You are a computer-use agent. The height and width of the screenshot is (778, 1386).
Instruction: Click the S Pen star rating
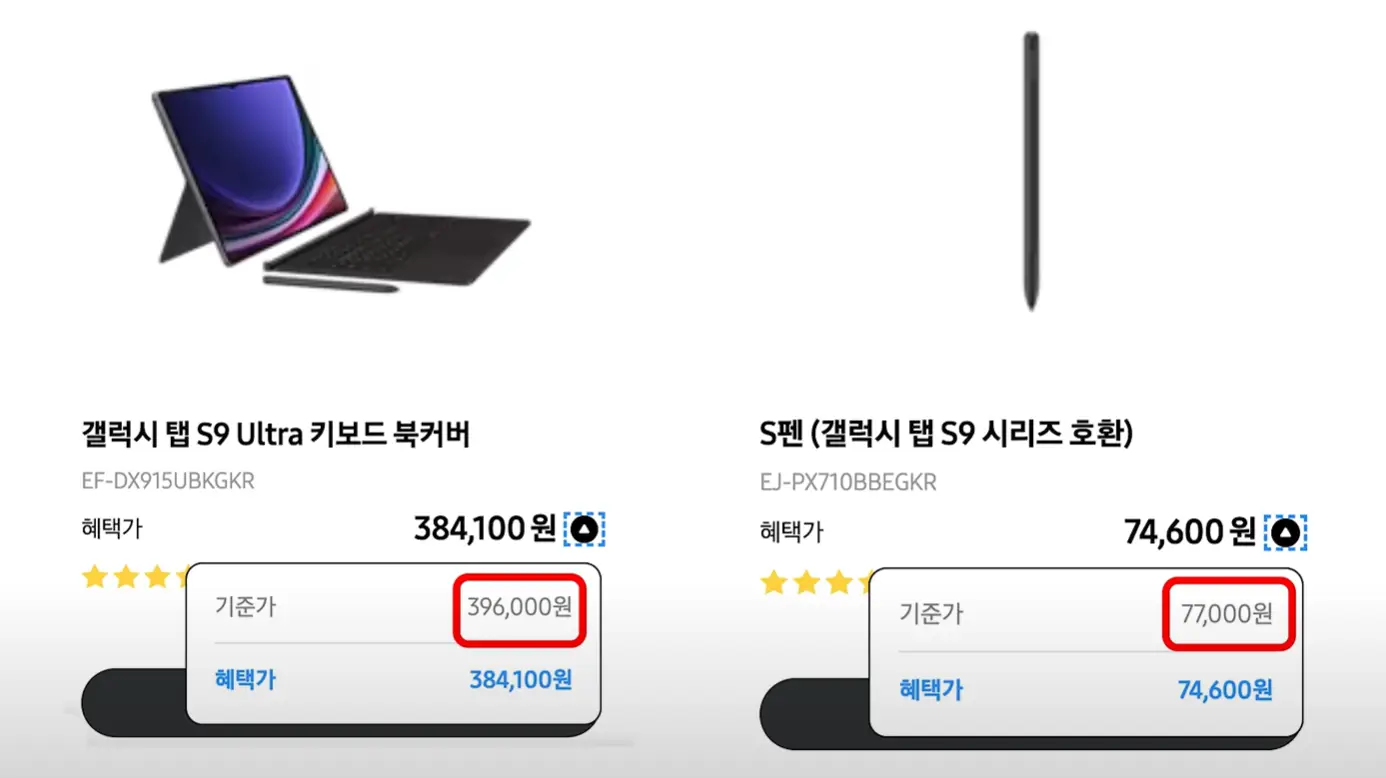[x=815, y=582]
